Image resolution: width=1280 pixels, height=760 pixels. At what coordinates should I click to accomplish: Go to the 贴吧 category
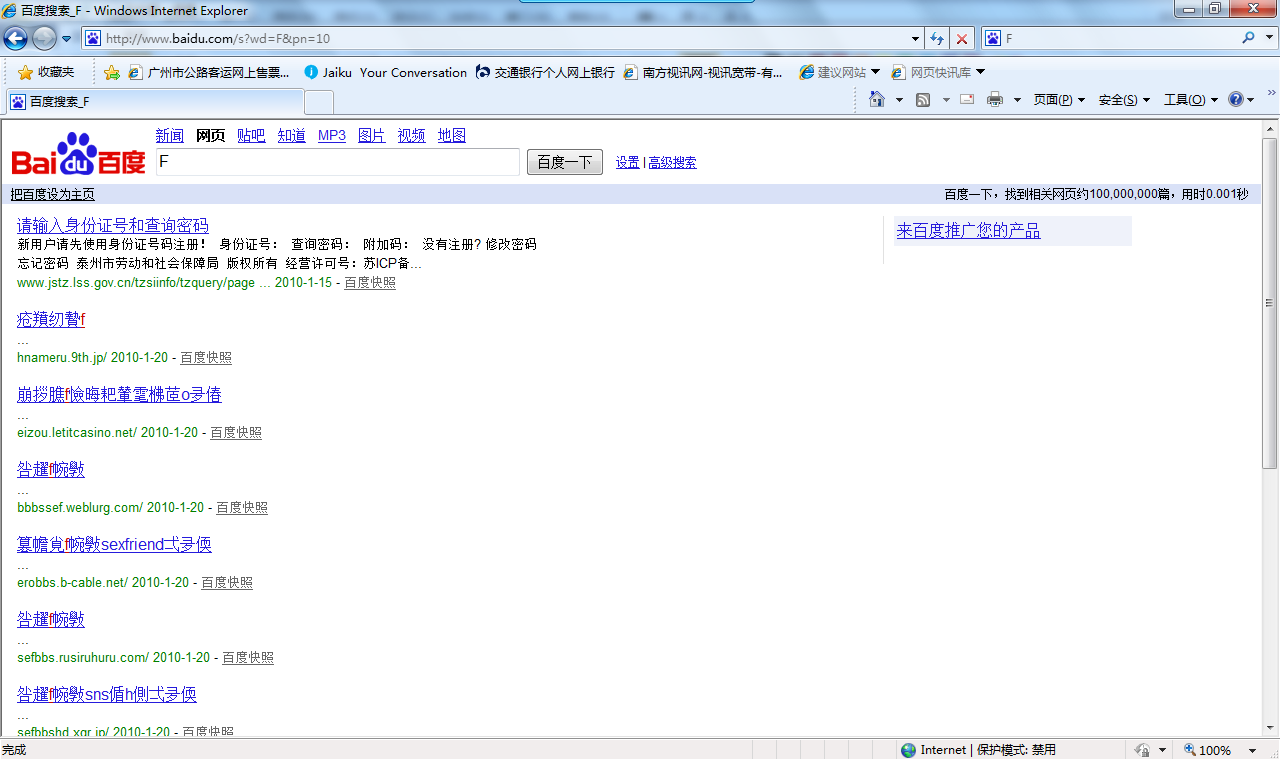(x=251, y=136)
